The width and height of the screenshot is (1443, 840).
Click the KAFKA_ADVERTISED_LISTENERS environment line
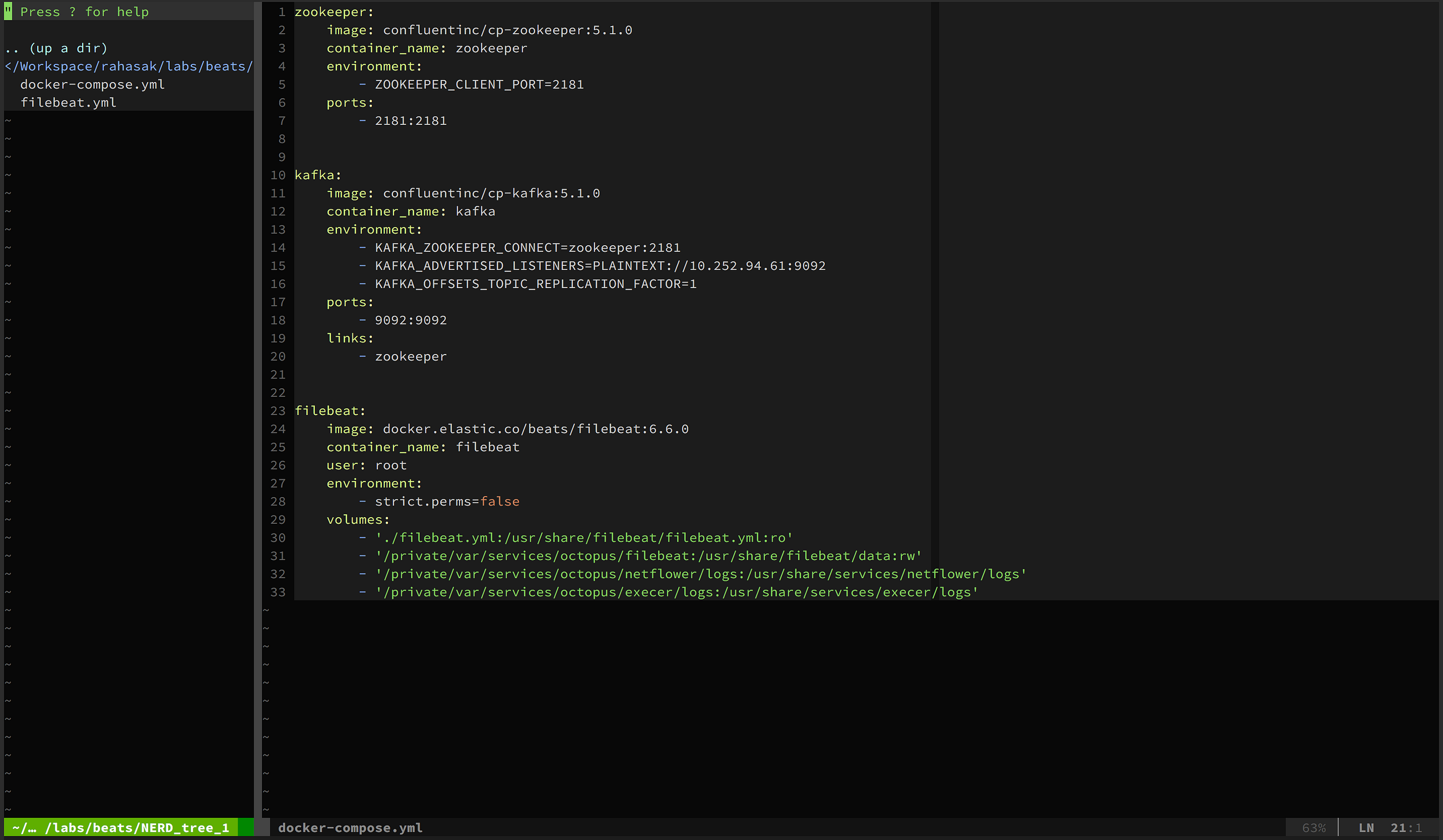click(599, 266)
